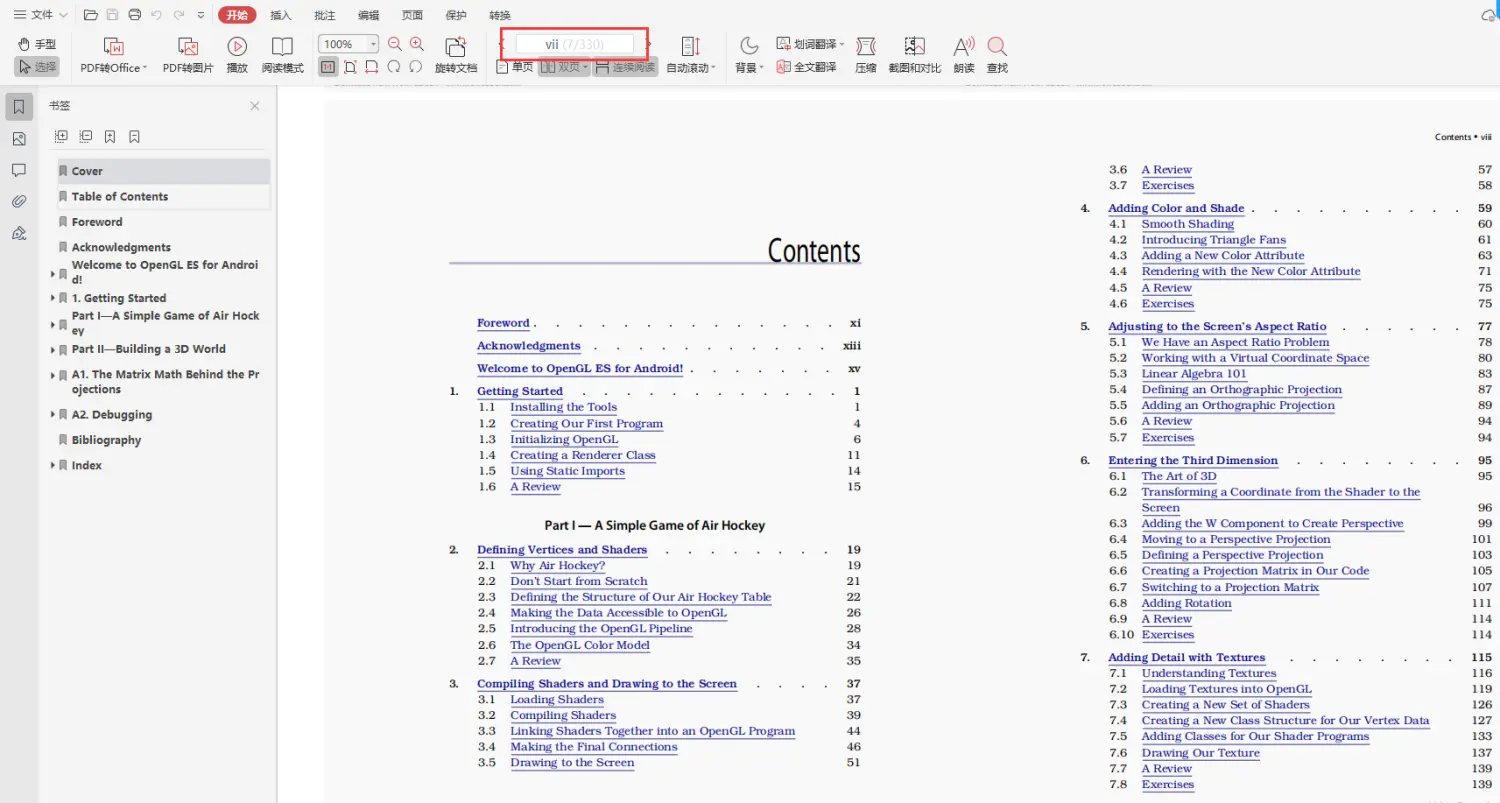Viewport: 1500px width, 803px height.
Task: Start slideshow with 播放 button
Action: pyautogui.click(x=237, y=55)
